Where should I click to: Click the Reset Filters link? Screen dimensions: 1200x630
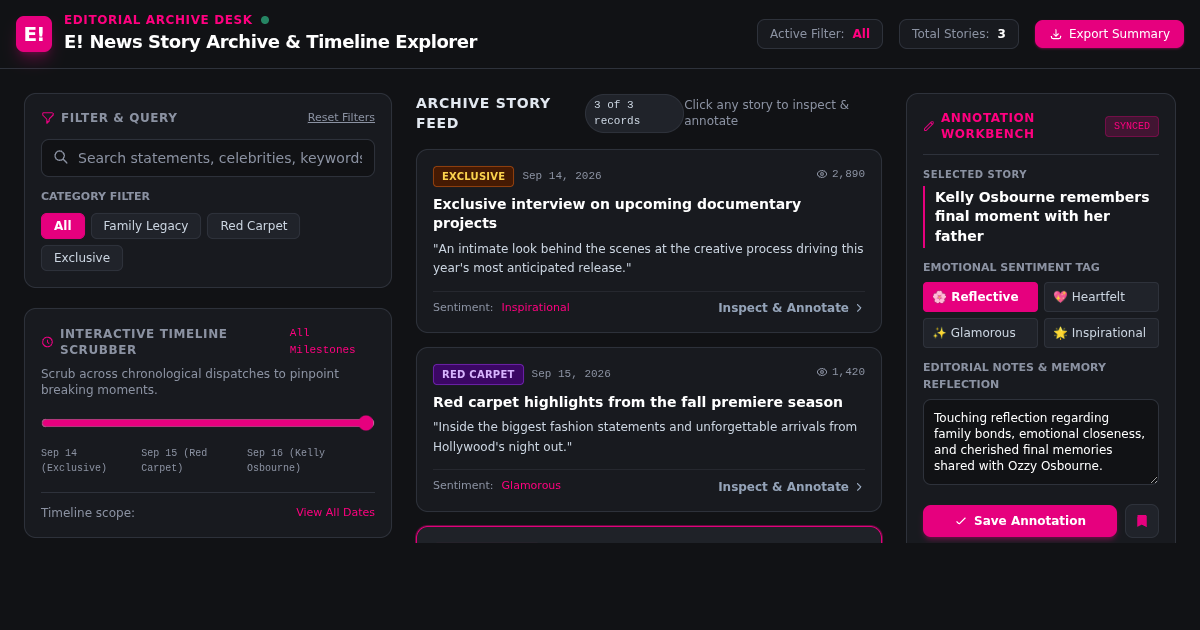pos(341,117)
